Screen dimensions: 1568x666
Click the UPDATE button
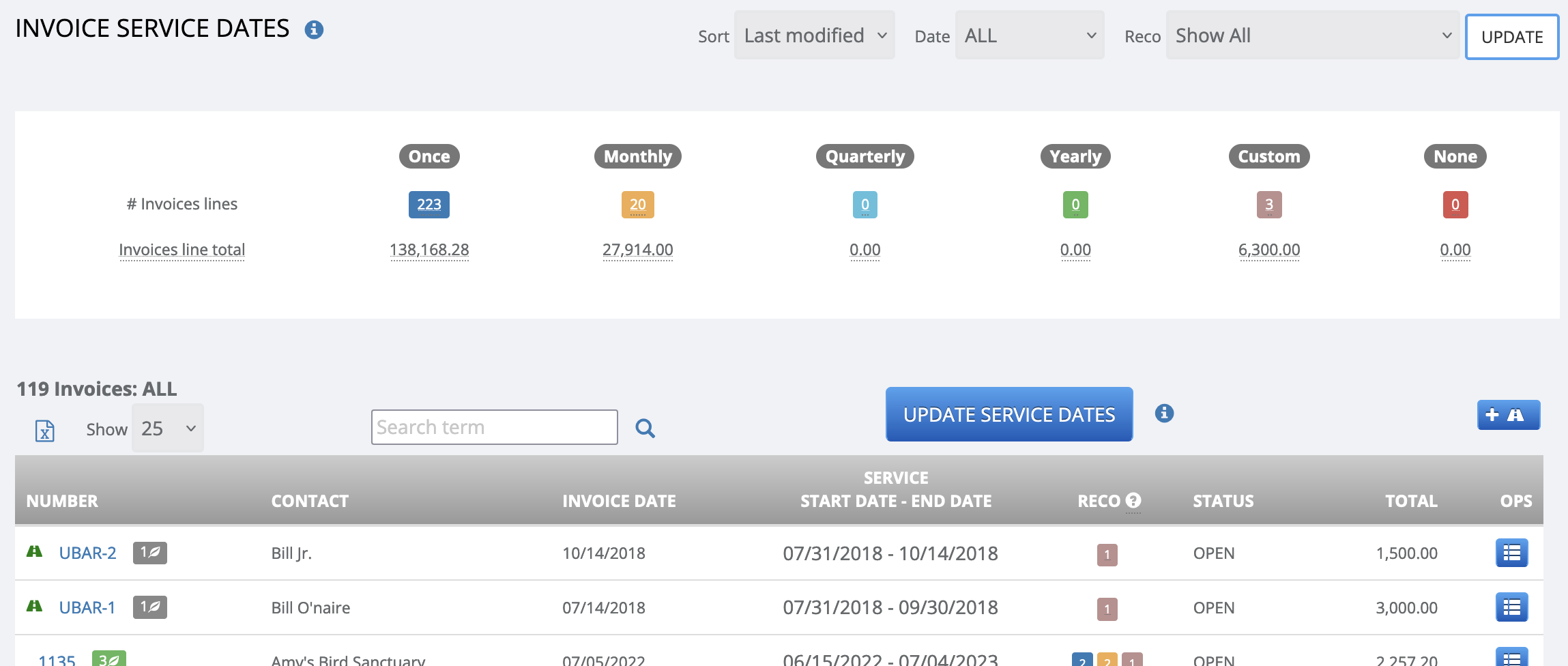tap(1512, 37)
